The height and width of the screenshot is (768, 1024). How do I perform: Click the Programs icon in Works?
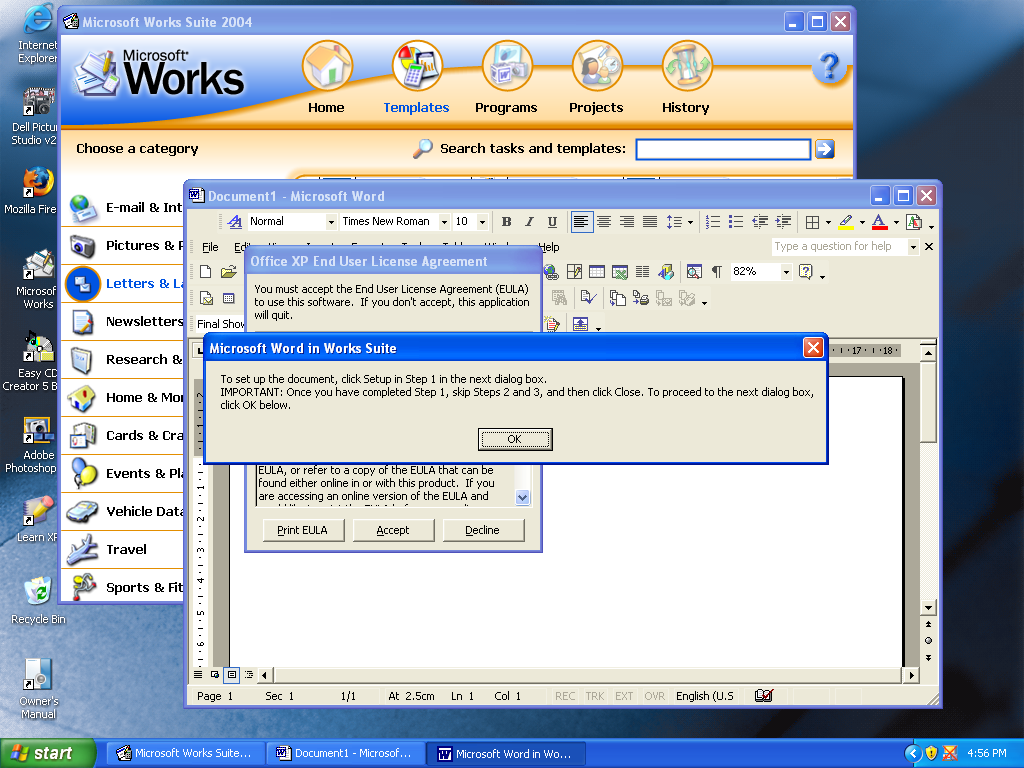(507, 65)
